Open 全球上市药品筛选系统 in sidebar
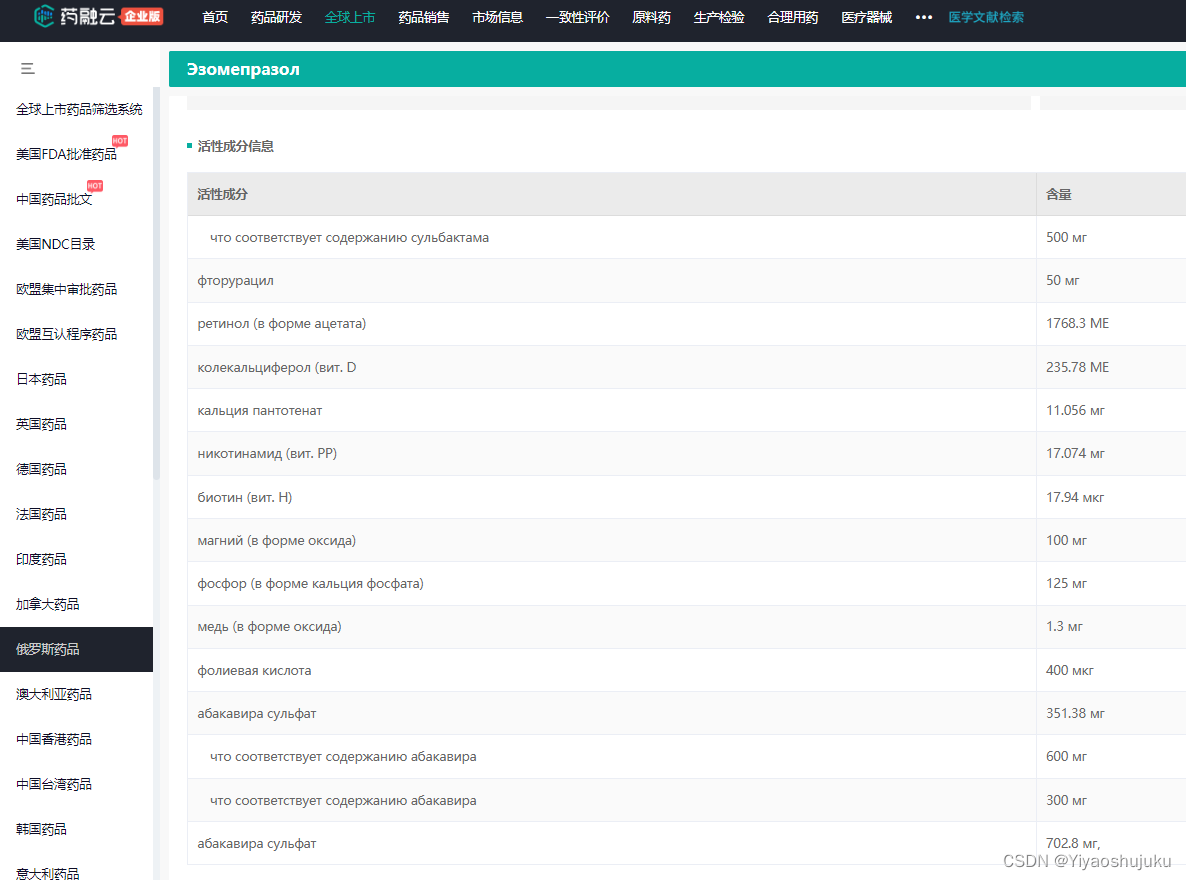Viewport: 1186px width, 880px height. click(x=79, y=109)
